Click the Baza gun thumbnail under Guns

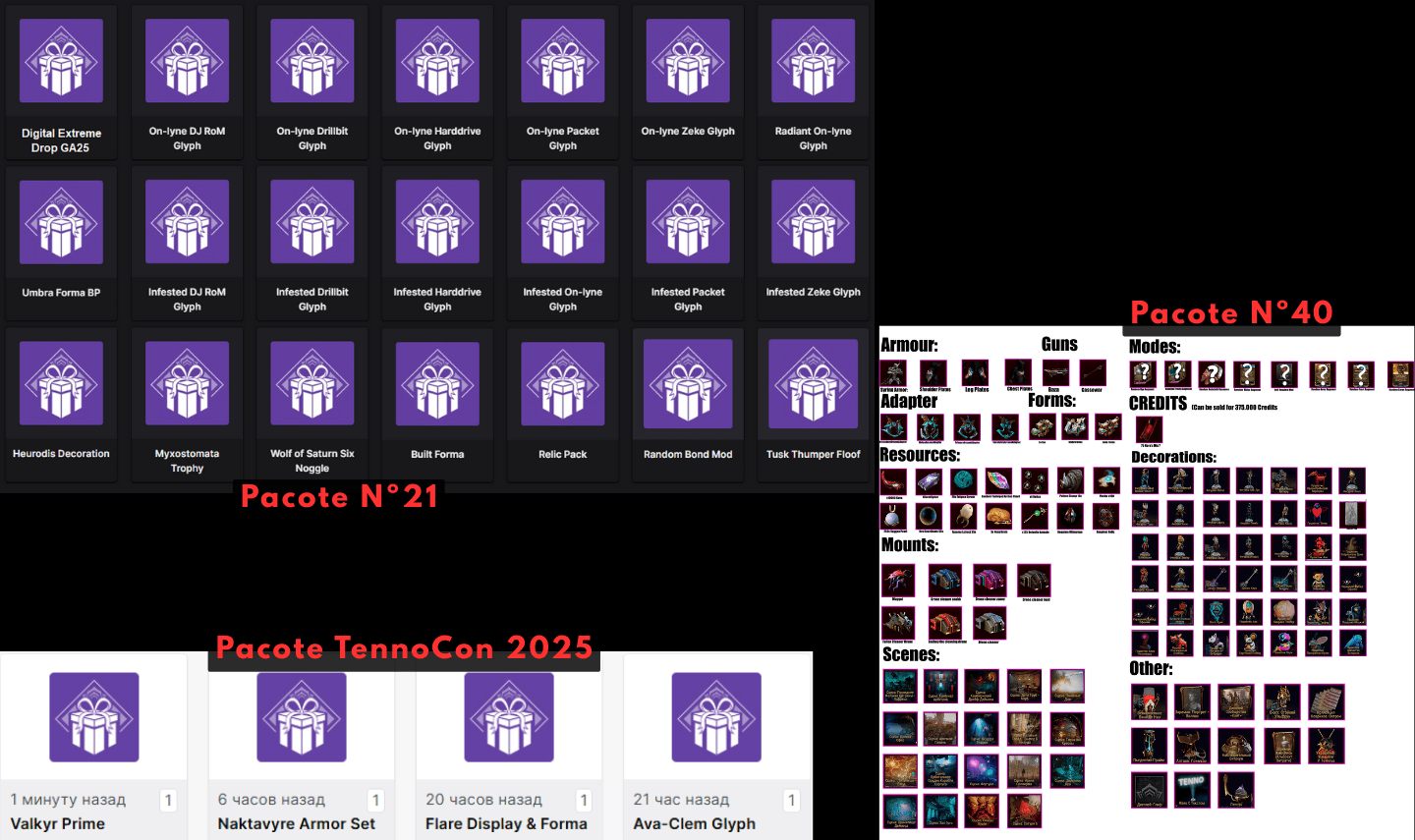click(1055, 372)
